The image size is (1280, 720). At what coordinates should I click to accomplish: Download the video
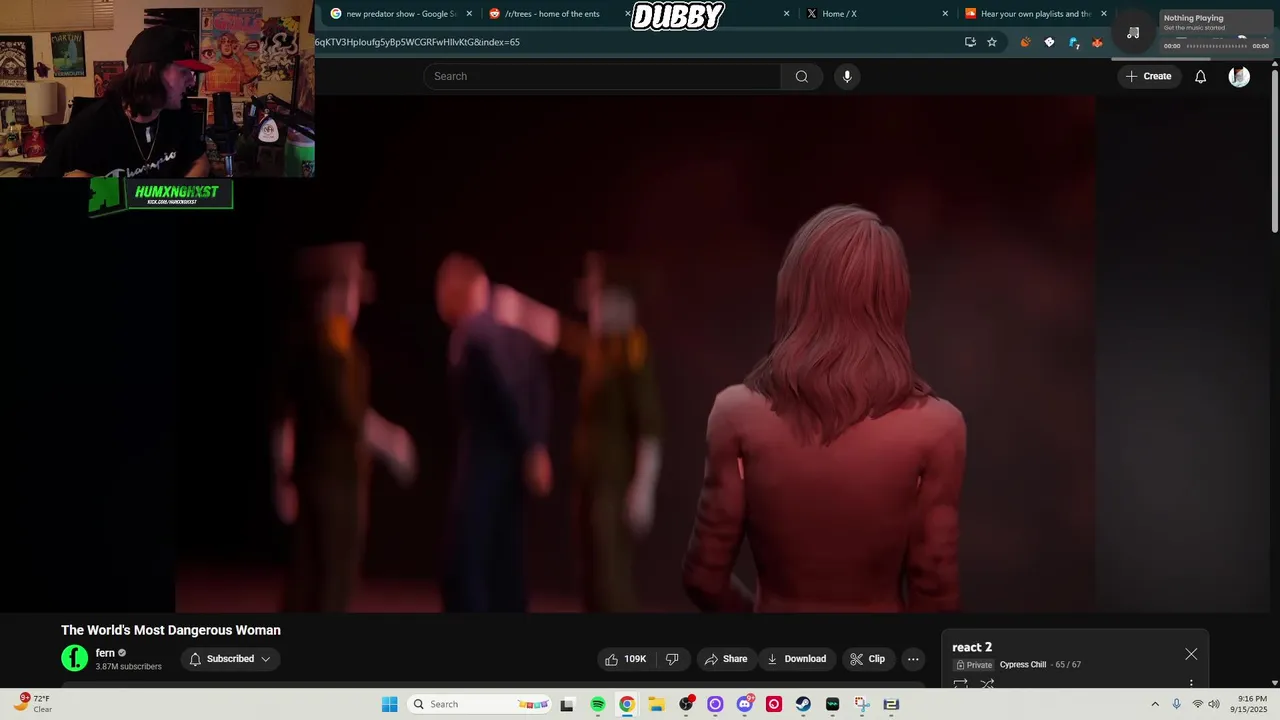tap(796, 659)
